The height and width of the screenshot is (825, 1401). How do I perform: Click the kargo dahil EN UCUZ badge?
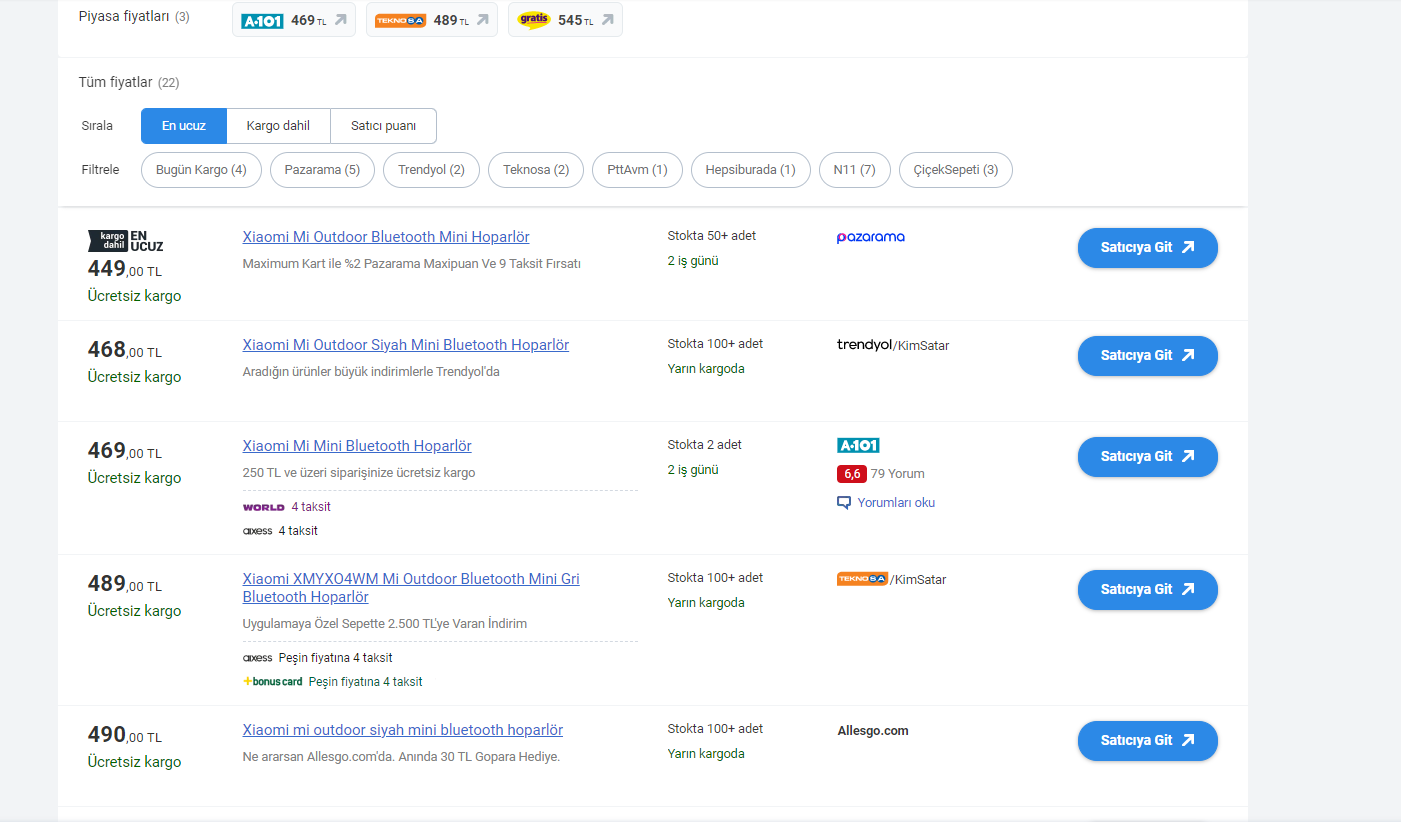(126, 241)
